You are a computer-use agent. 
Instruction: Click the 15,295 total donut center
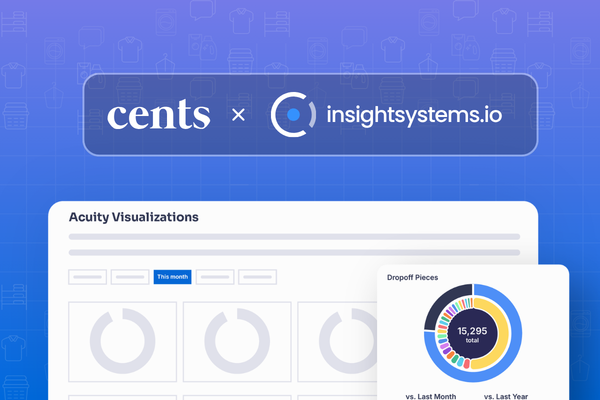(x=472, y=334)
